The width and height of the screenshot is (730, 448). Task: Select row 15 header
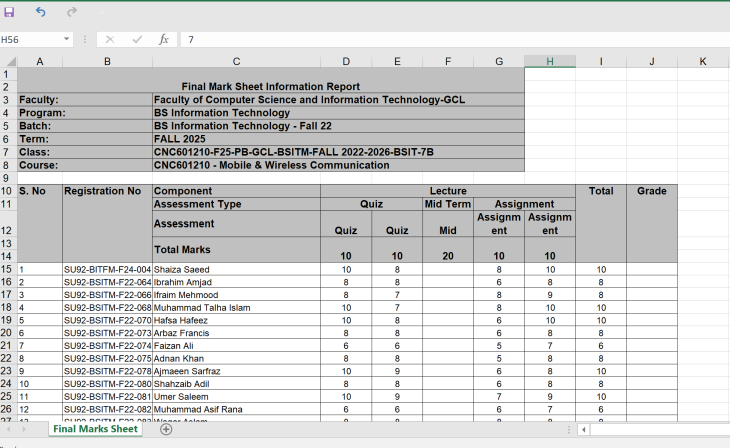click(x=8, y=269)
